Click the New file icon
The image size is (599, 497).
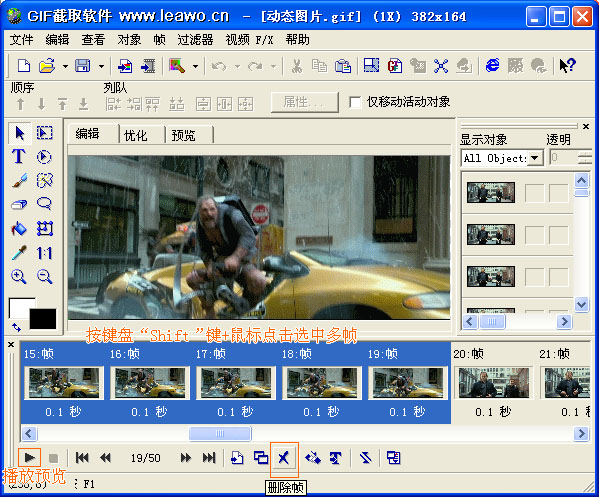(24, 66)
